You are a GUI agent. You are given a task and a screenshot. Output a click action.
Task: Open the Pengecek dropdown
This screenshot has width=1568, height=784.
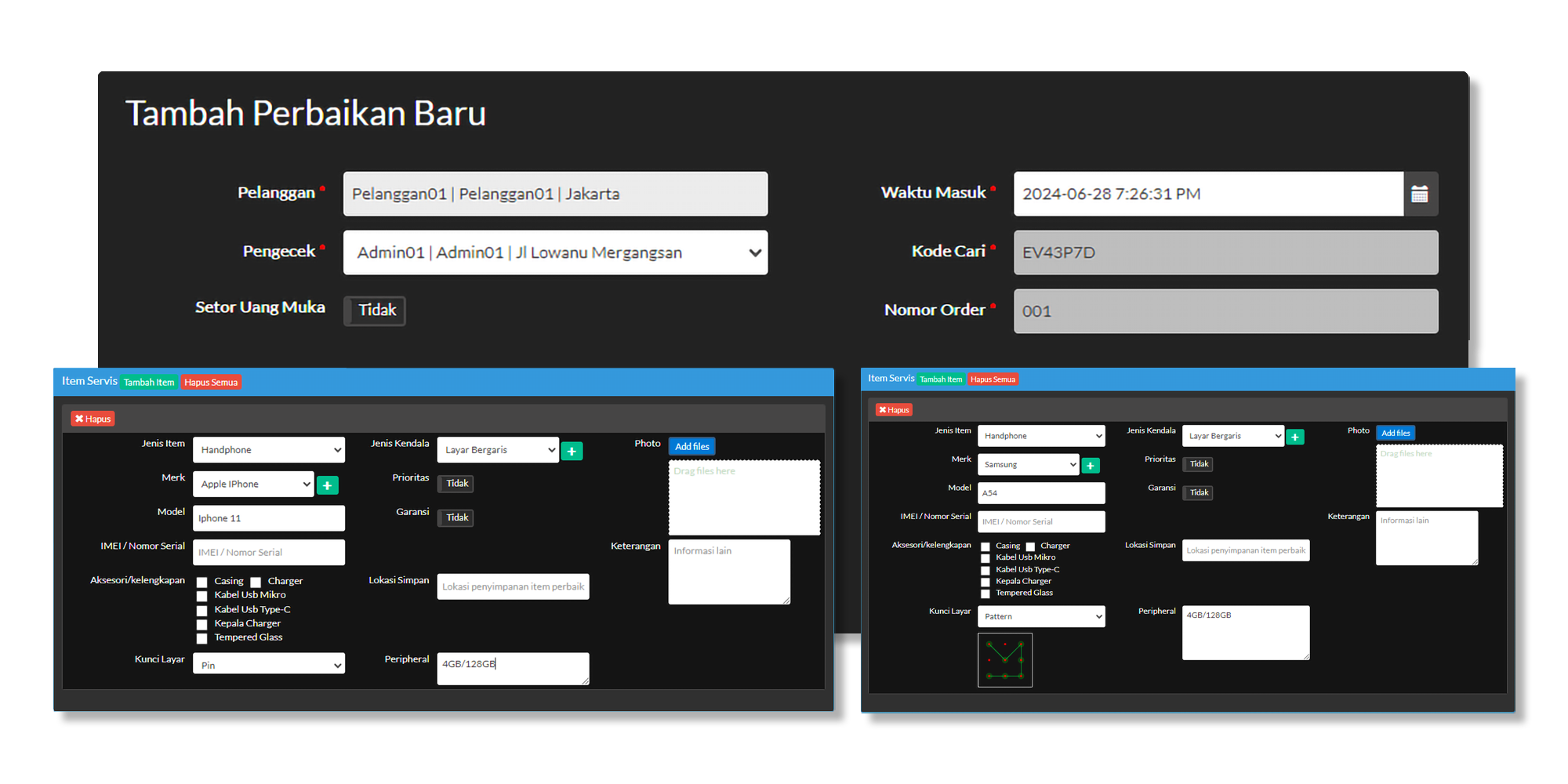(x=555, y=252)
